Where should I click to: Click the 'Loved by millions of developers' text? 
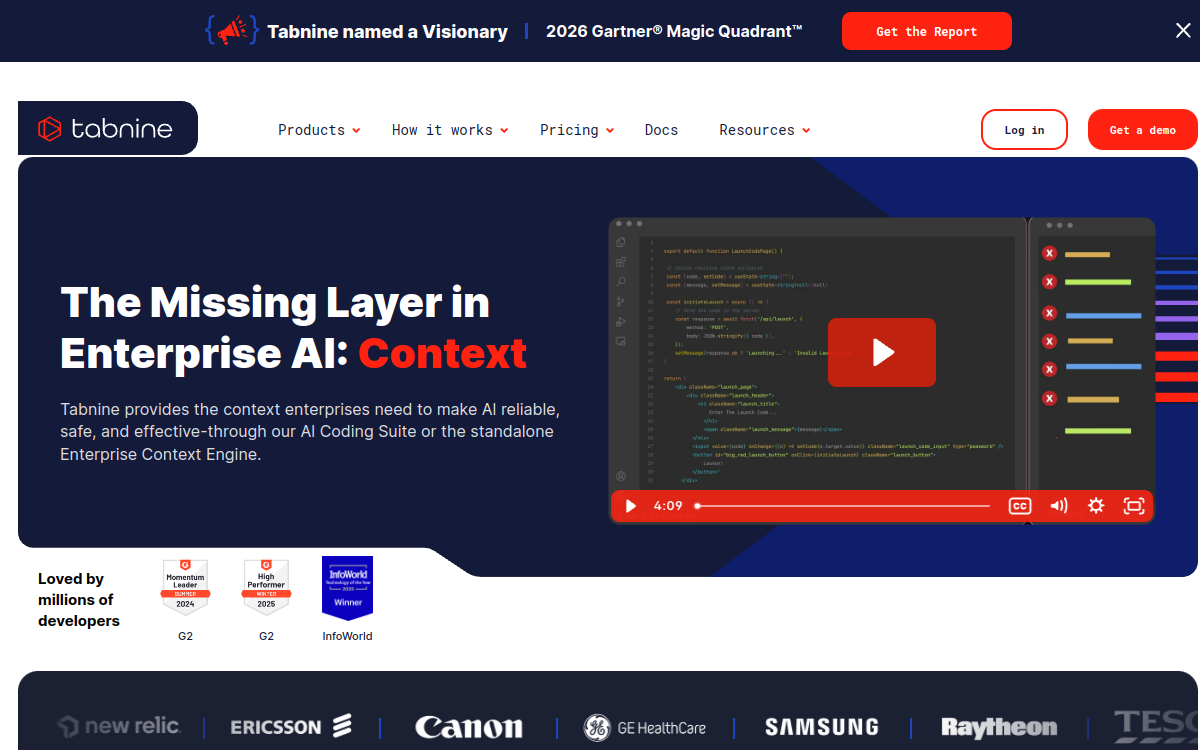[x=78, y=600]
